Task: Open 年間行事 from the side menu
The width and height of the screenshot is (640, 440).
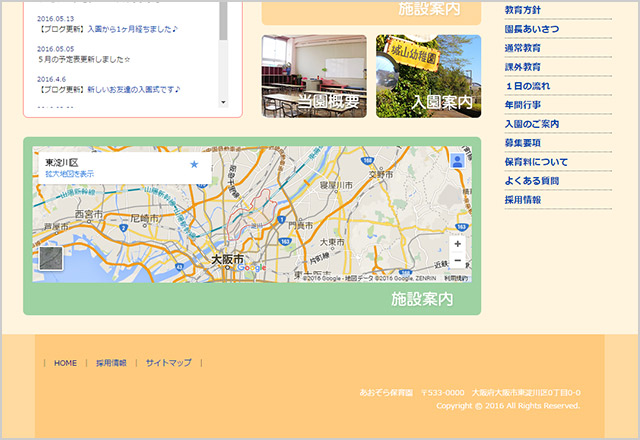Action: tap(523, 105)
